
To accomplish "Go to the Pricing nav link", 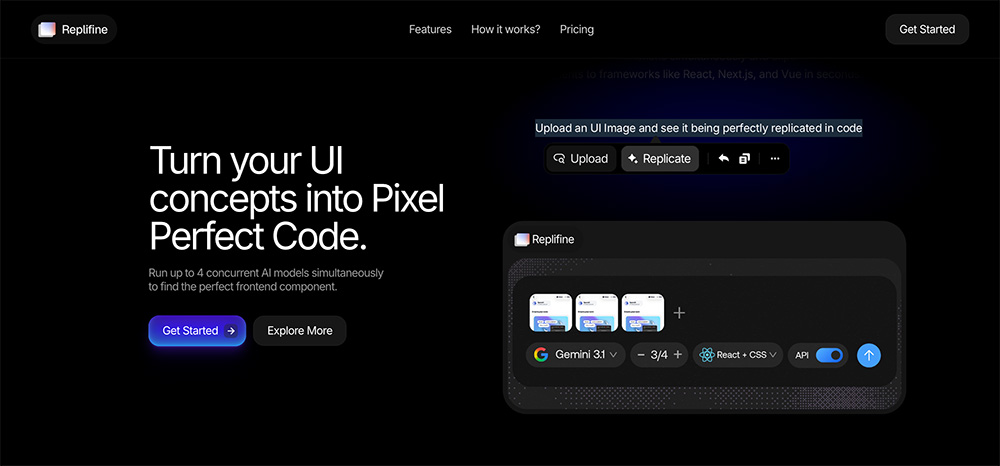I will 577,29.
